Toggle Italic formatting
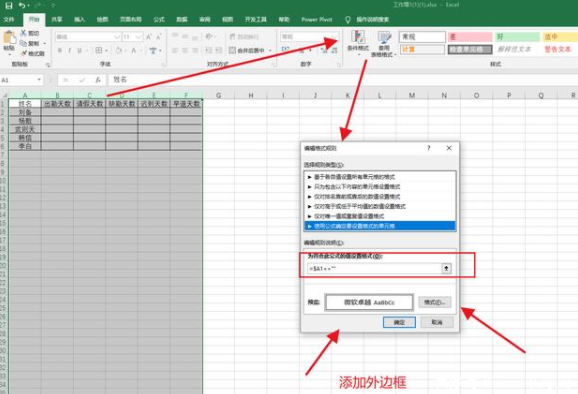578x394 pixels. tap(69, 50)
